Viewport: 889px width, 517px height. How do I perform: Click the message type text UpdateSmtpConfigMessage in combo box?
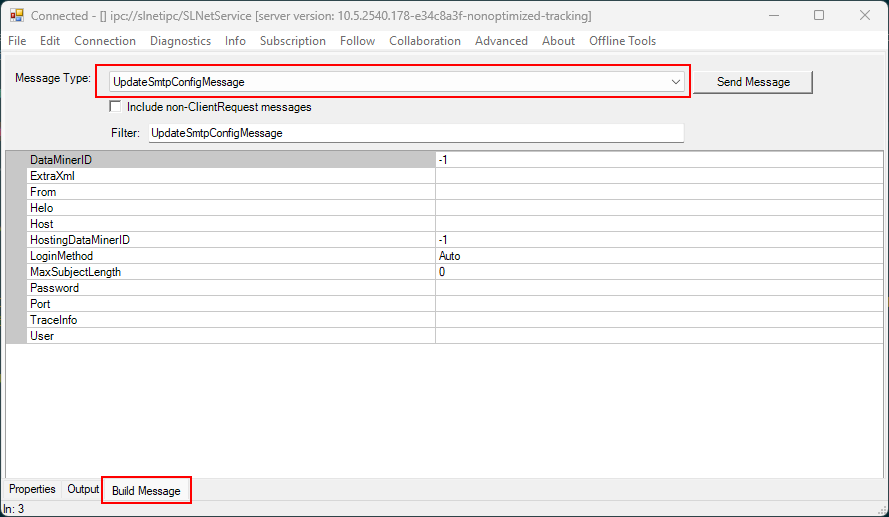click(x=179, y=82)
